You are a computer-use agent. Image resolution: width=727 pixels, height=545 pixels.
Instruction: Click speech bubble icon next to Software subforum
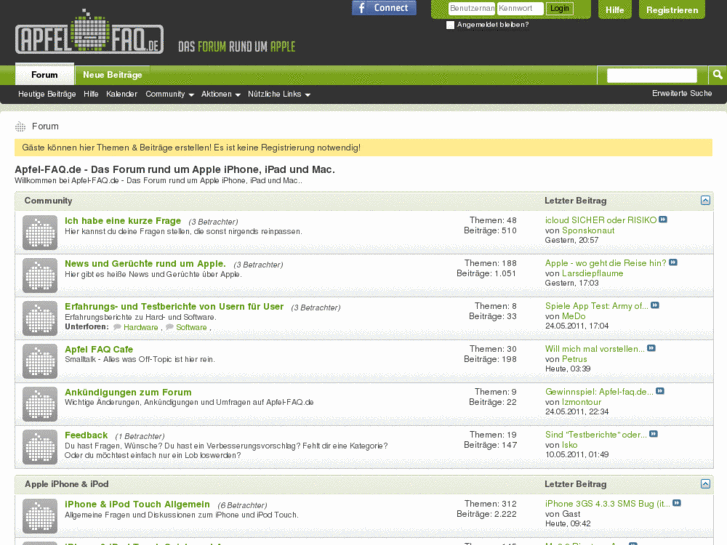pyautogui.click(x=170, y=327)
